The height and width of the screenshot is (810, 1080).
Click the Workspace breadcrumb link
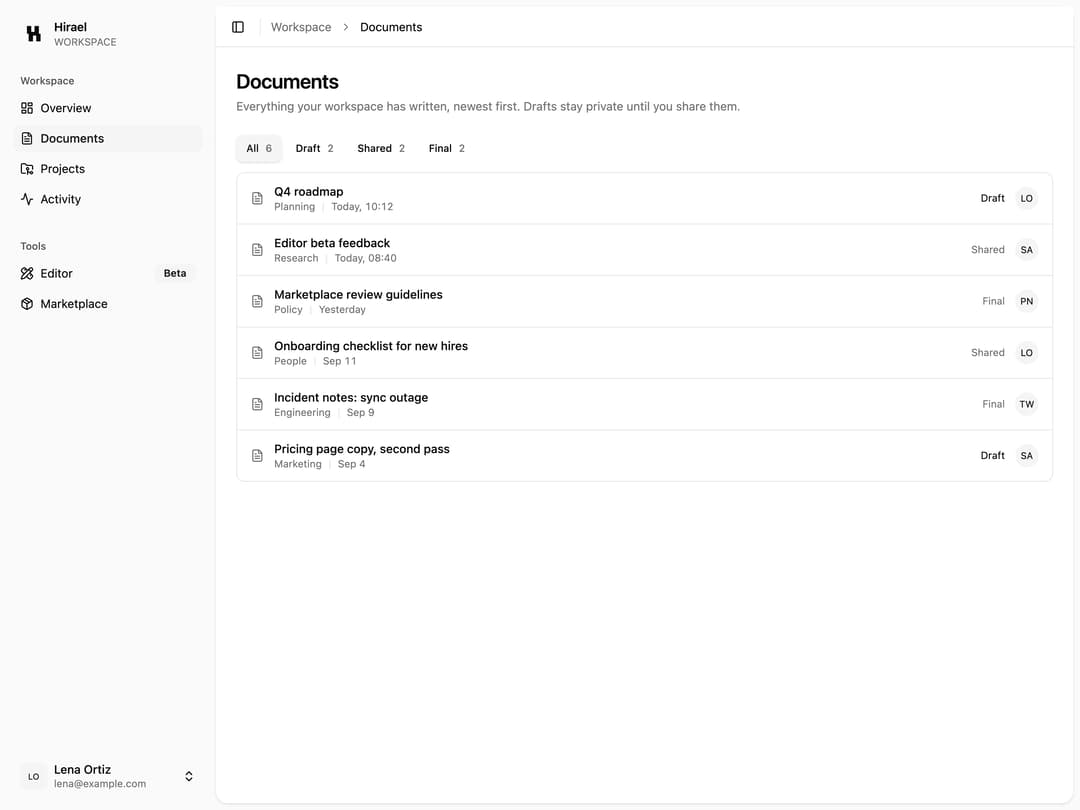[301, 27]
